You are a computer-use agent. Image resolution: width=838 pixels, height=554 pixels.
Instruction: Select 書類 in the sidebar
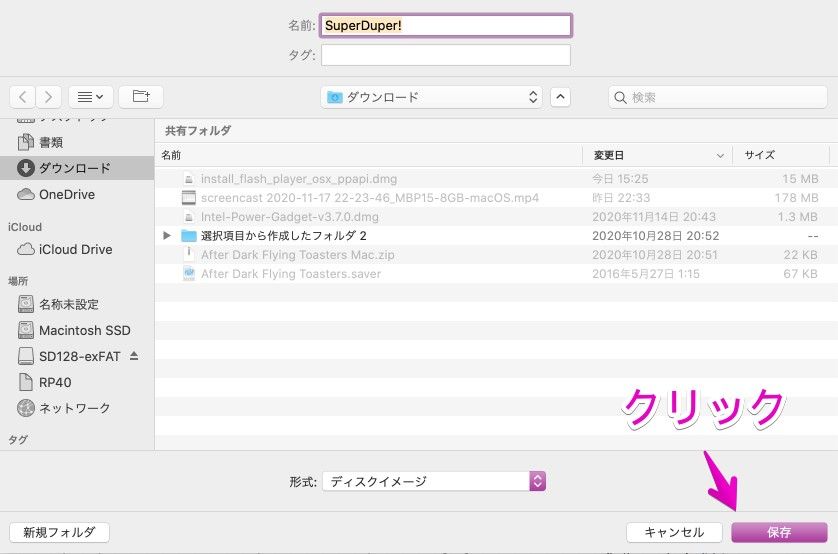77,142
